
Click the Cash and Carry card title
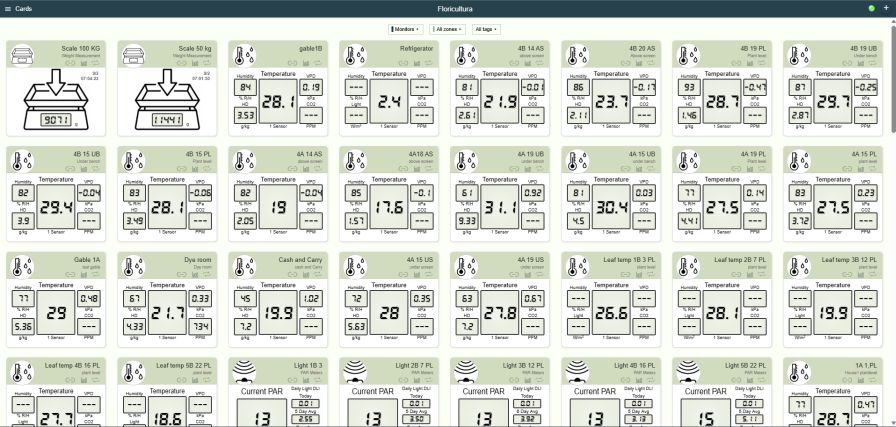point(301,260)
